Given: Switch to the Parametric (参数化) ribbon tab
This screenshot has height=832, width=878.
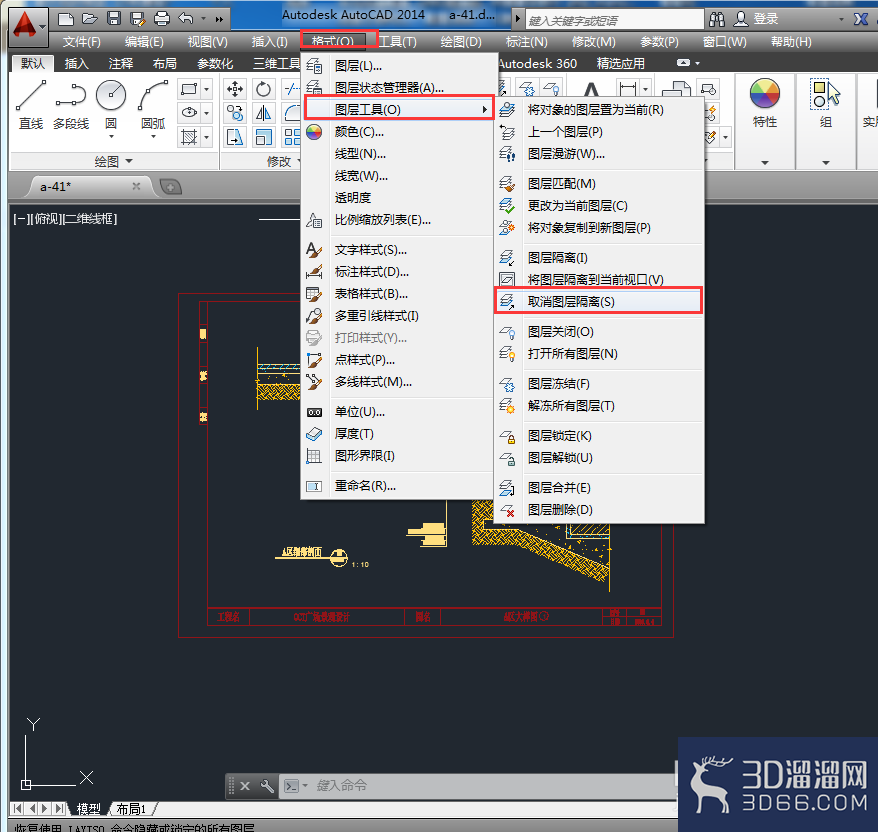Looking at the screenshot, I should pyautogui.click(x=216, y=64).
